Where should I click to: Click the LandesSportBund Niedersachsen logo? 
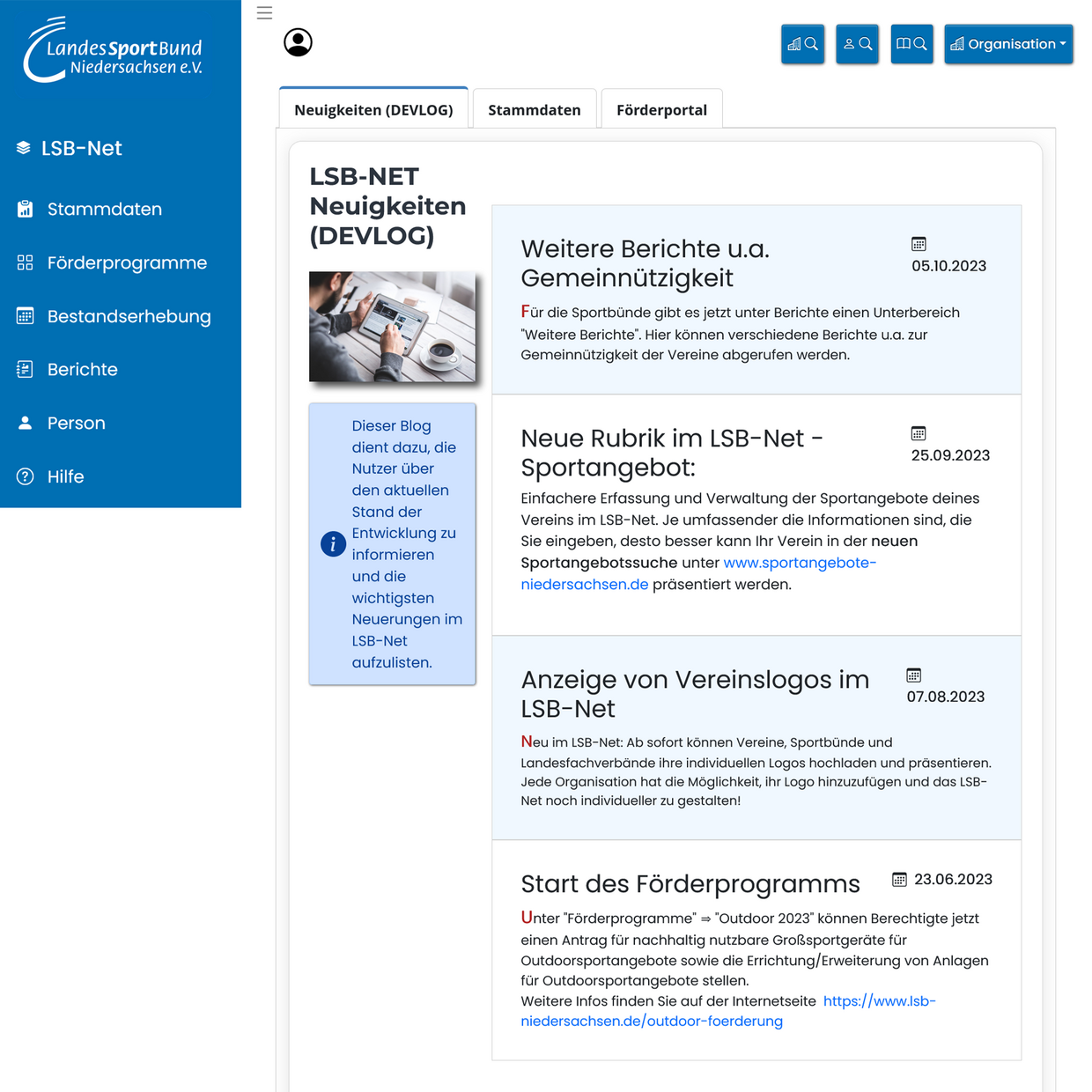pyautogui.click(x=114, y=50)
